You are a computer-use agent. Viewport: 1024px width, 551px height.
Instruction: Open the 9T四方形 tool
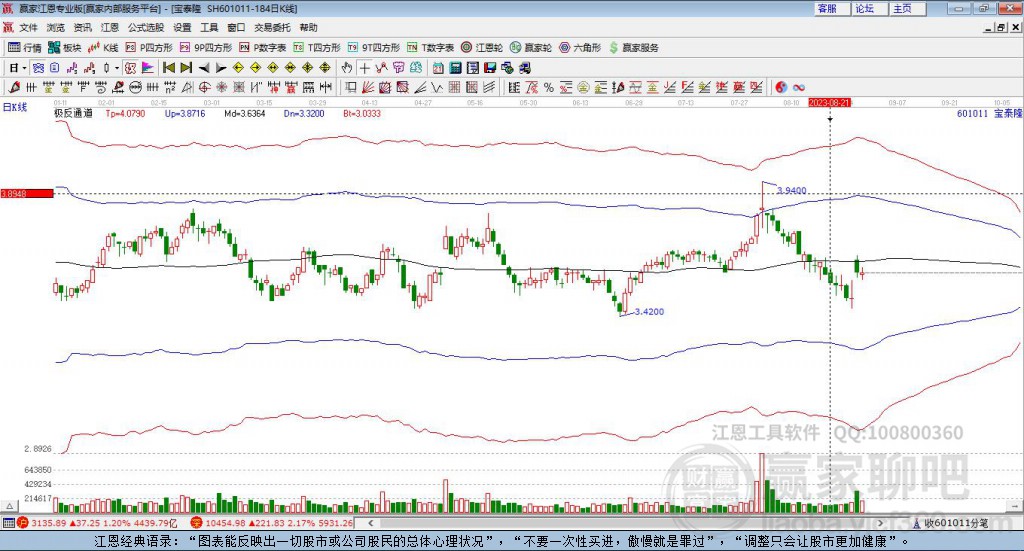tap(374, 48)
